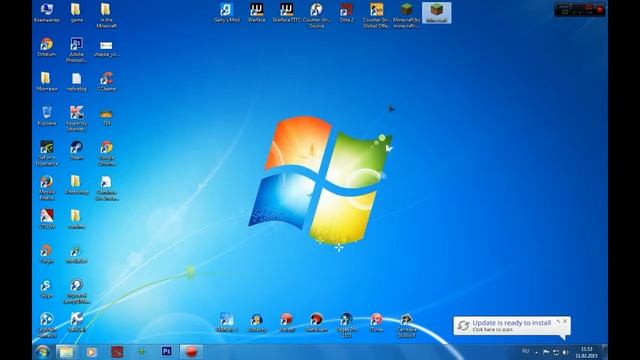
Task: Launch iTunes shortcut on bottom row
Action: click(376, 322)
